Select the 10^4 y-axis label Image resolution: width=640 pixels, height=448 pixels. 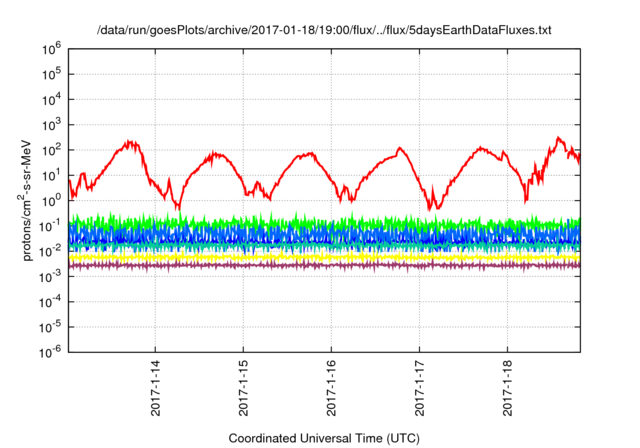click(x=52, y=100)
